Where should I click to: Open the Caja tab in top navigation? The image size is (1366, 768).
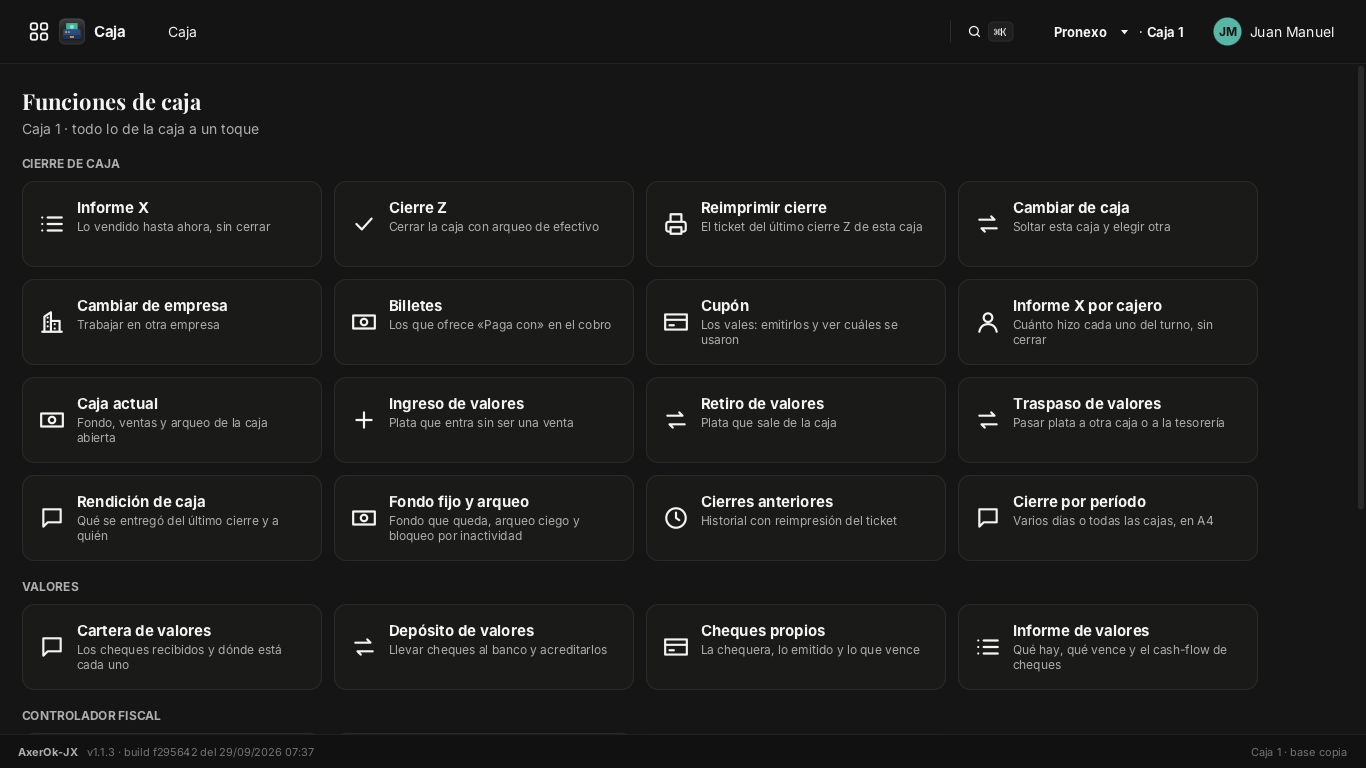click(182, 32)
